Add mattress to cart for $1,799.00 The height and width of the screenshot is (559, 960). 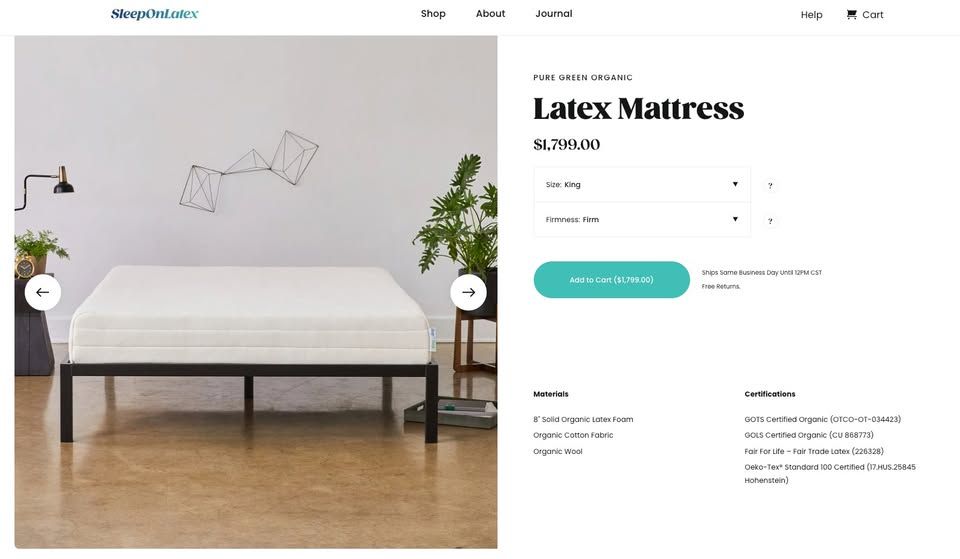(x=612, y=280)
